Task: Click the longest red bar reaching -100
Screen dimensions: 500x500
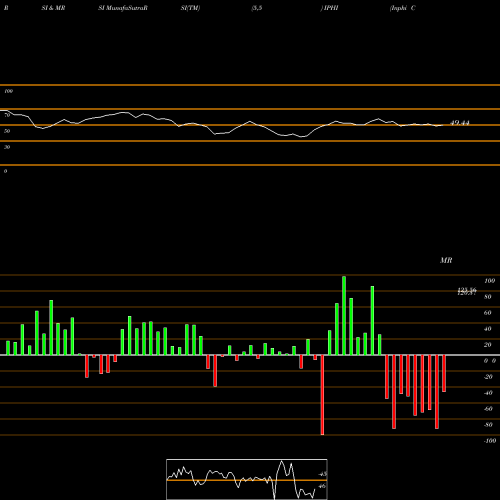Action: (322, 395)
